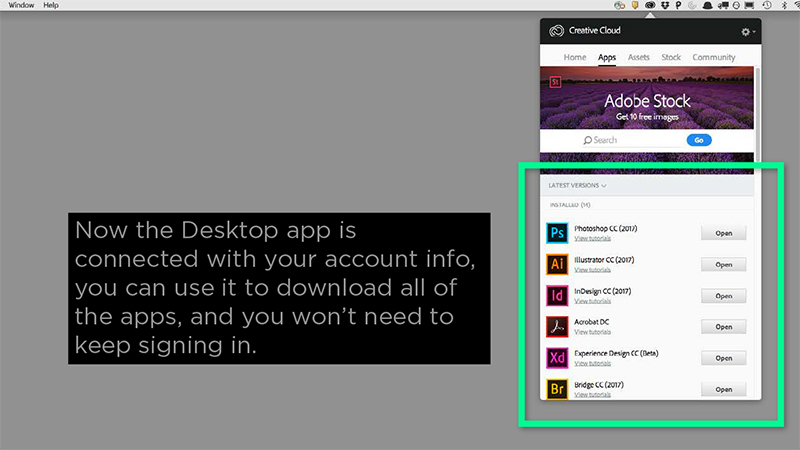Click the Adobe Stock search field

633,140
